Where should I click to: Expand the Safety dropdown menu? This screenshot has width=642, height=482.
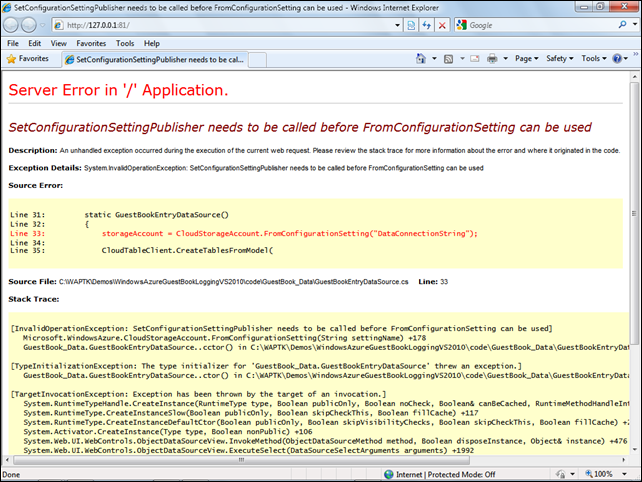(560, 59)
